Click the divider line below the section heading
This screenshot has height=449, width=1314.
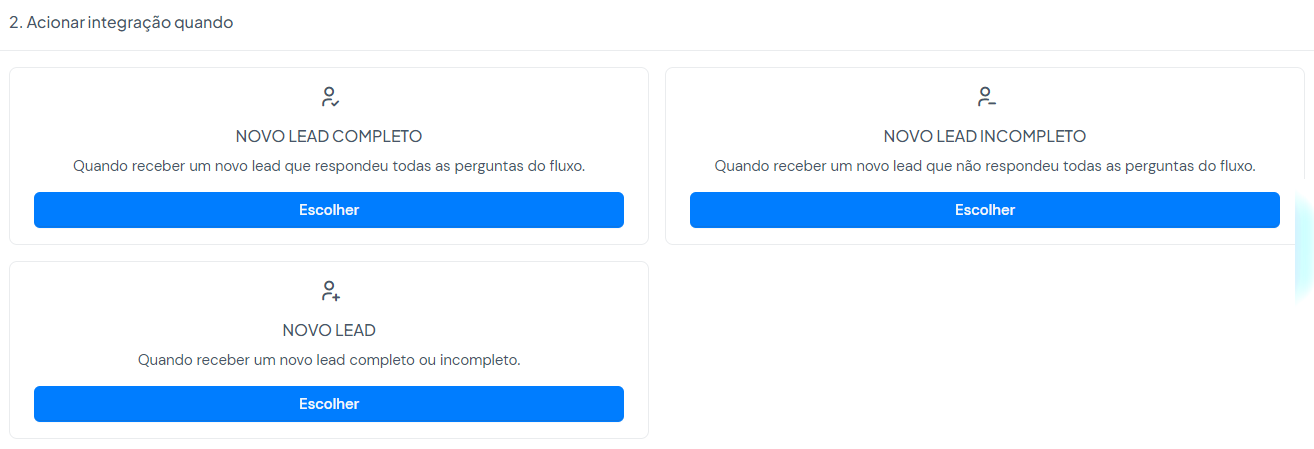[x=657, y=50]
